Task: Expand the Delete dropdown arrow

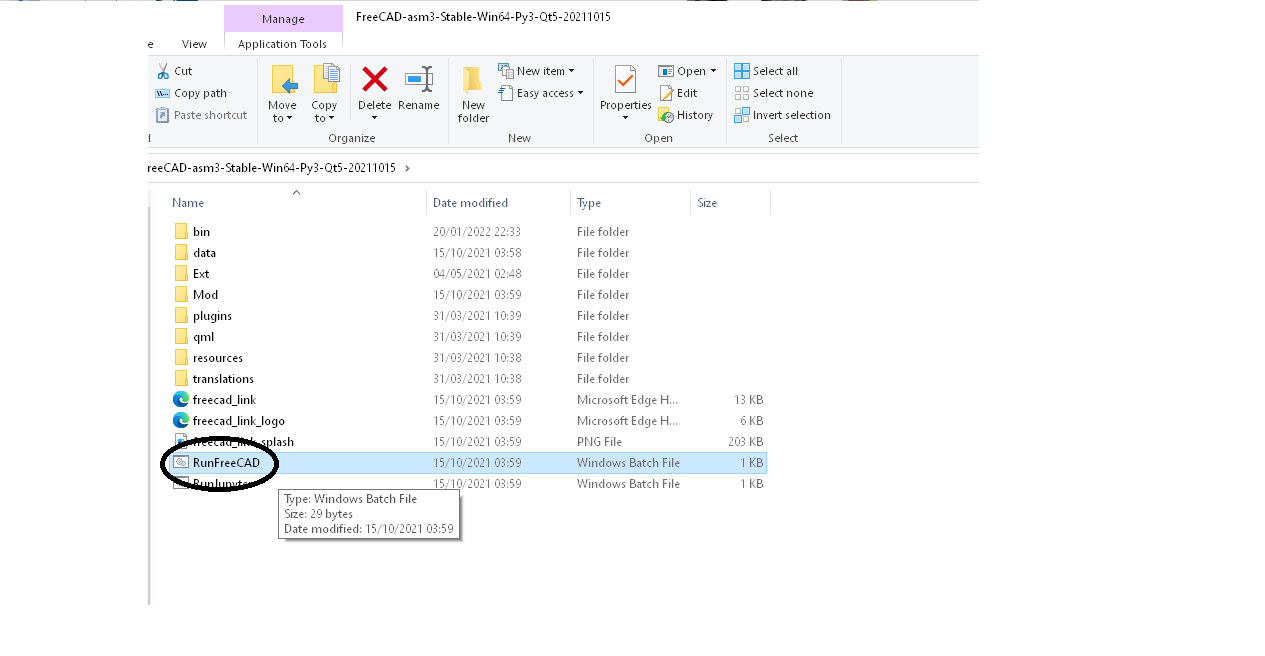Action: tap(375, 118)
